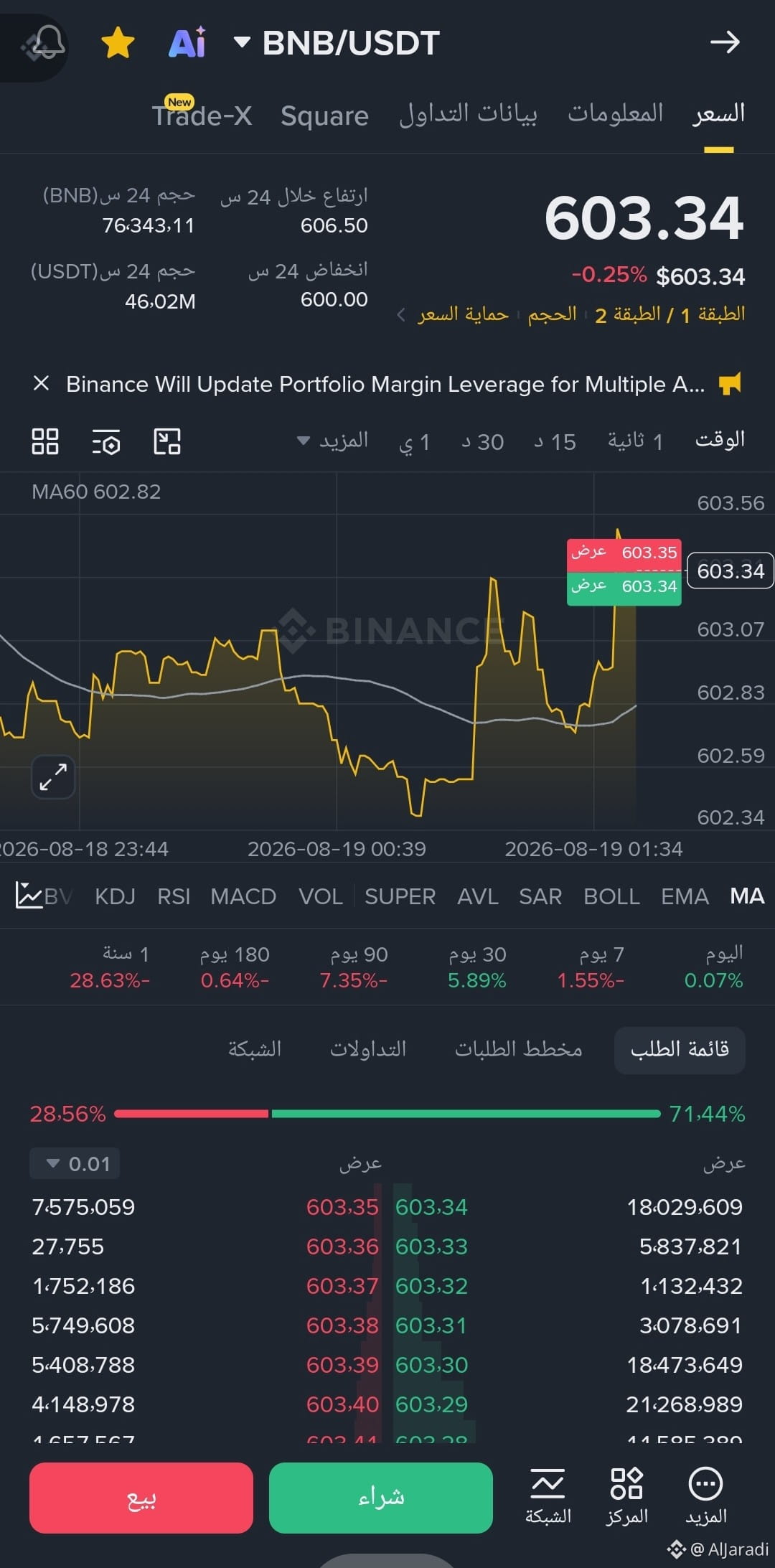Toggle the favorite star for BNB/USDT
The image size is (775, 1568).
coord(118,42)
